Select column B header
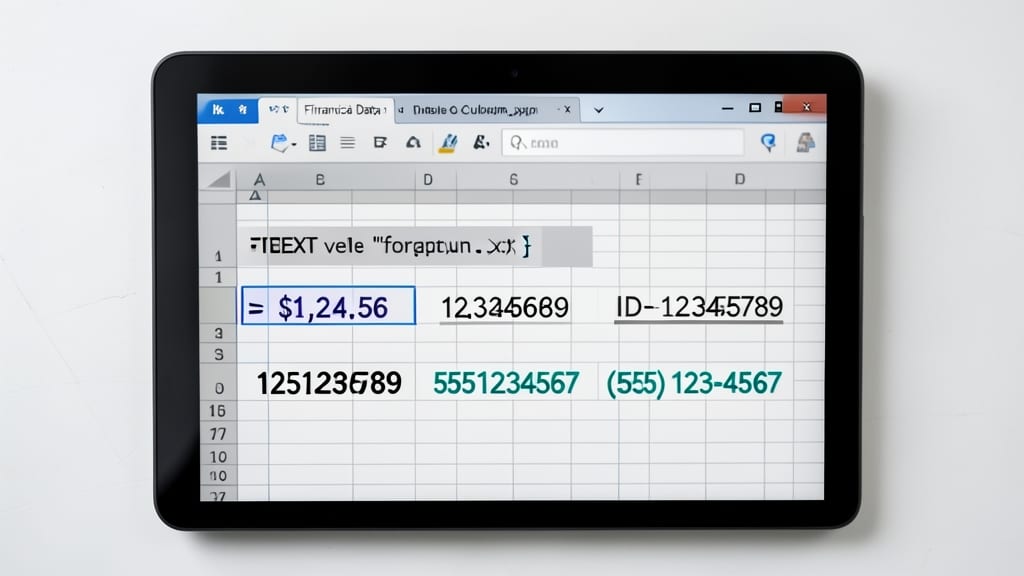This screenshot has height=576, width=1024. coord(320,180)
